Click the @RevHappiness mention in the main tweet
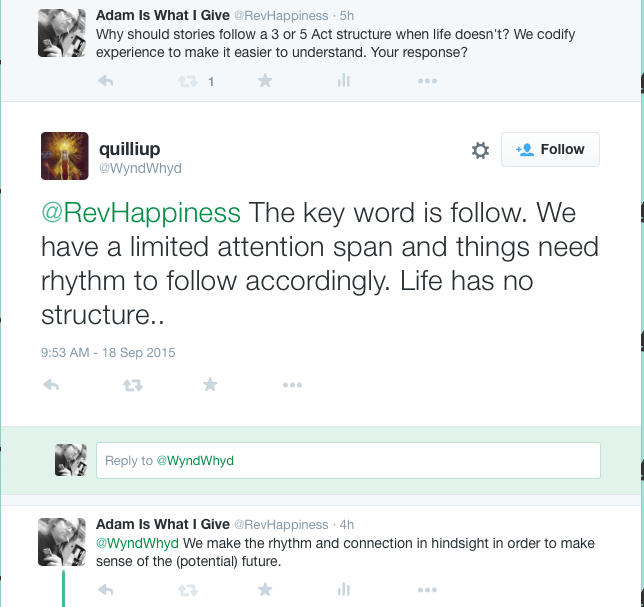Screen dimensions: 644x607 140,213
